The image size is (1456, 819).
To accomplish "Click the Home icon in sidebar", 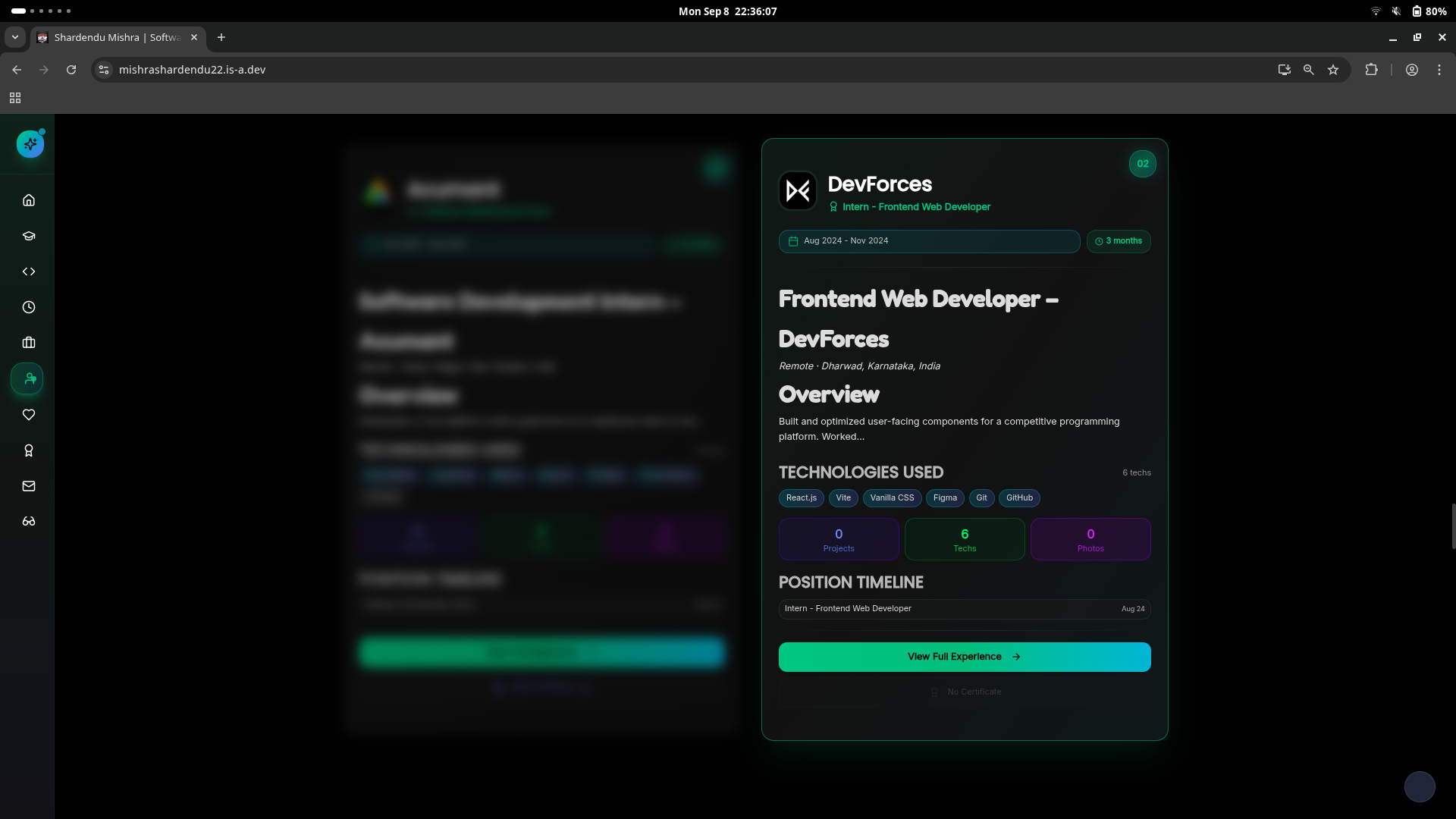I will coord(29,200).
